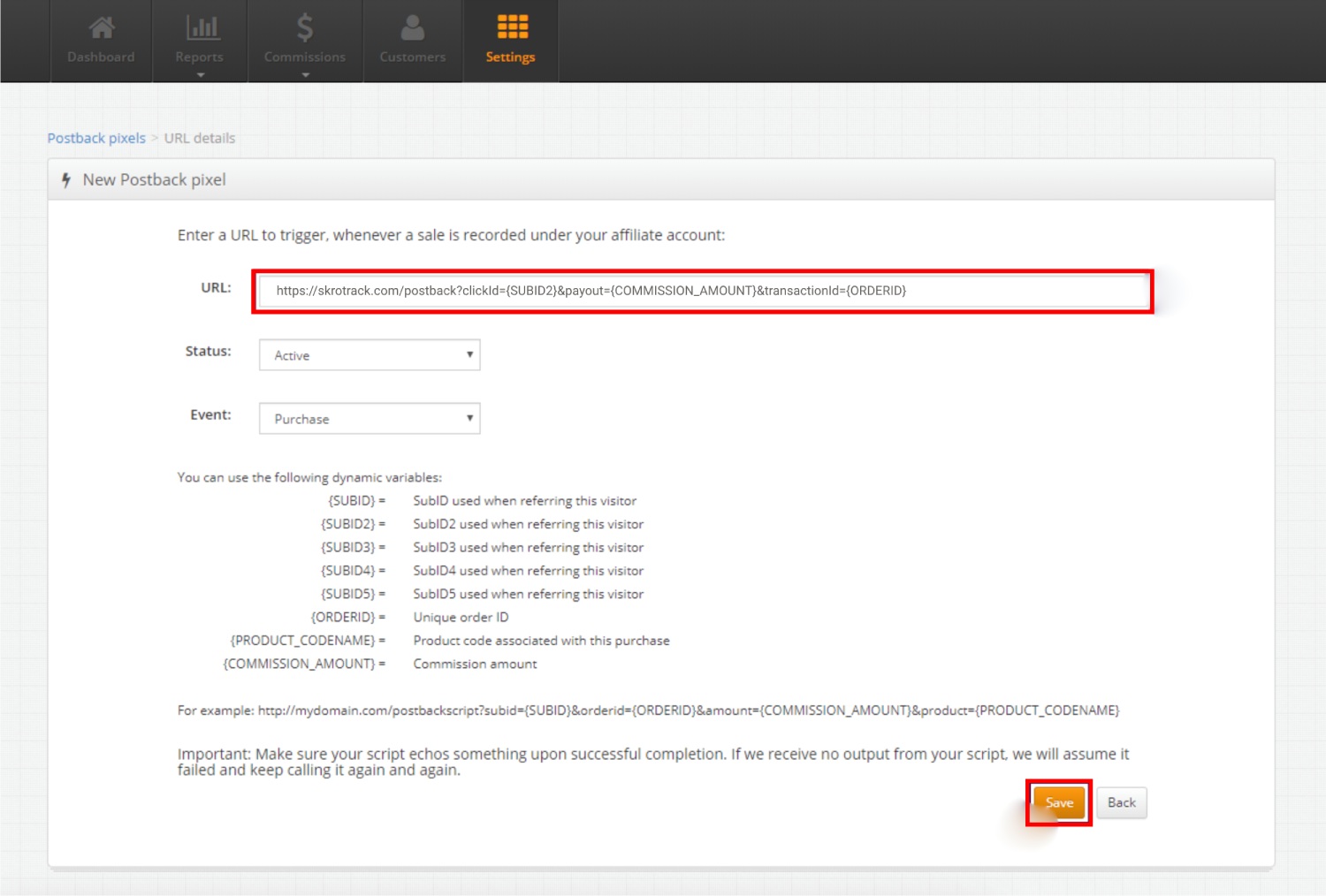This screenshot has height=896, width=1326.
Task: Open the Customers menu label
Action: pos(413,57)
